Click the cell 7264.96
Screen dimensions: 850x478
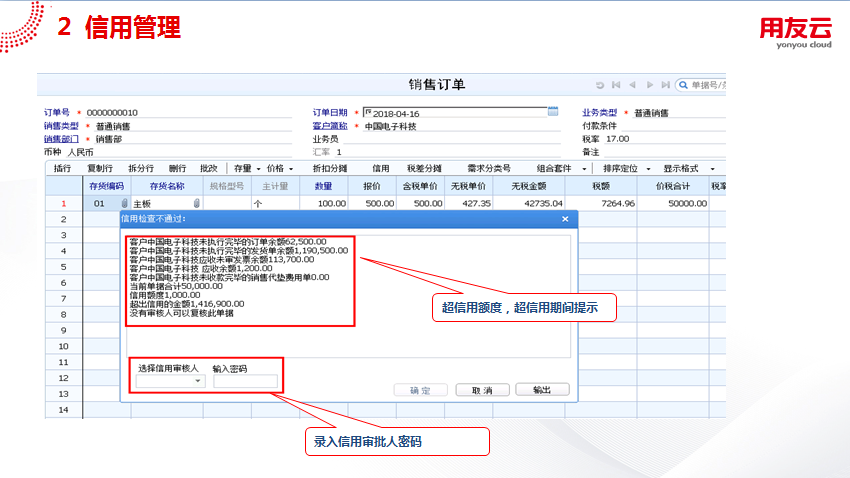(601, 203)
